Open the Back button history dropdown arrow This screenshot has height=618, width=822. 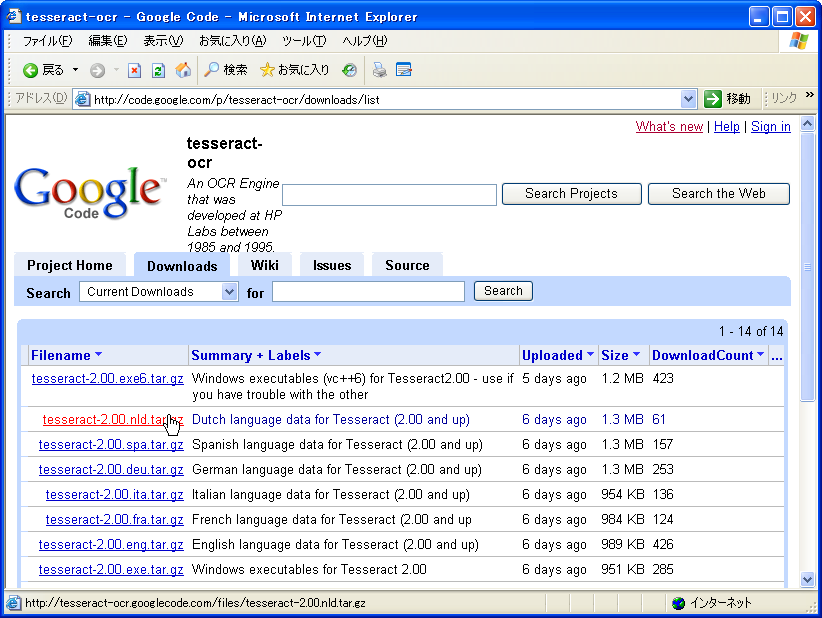pos(75,70)
